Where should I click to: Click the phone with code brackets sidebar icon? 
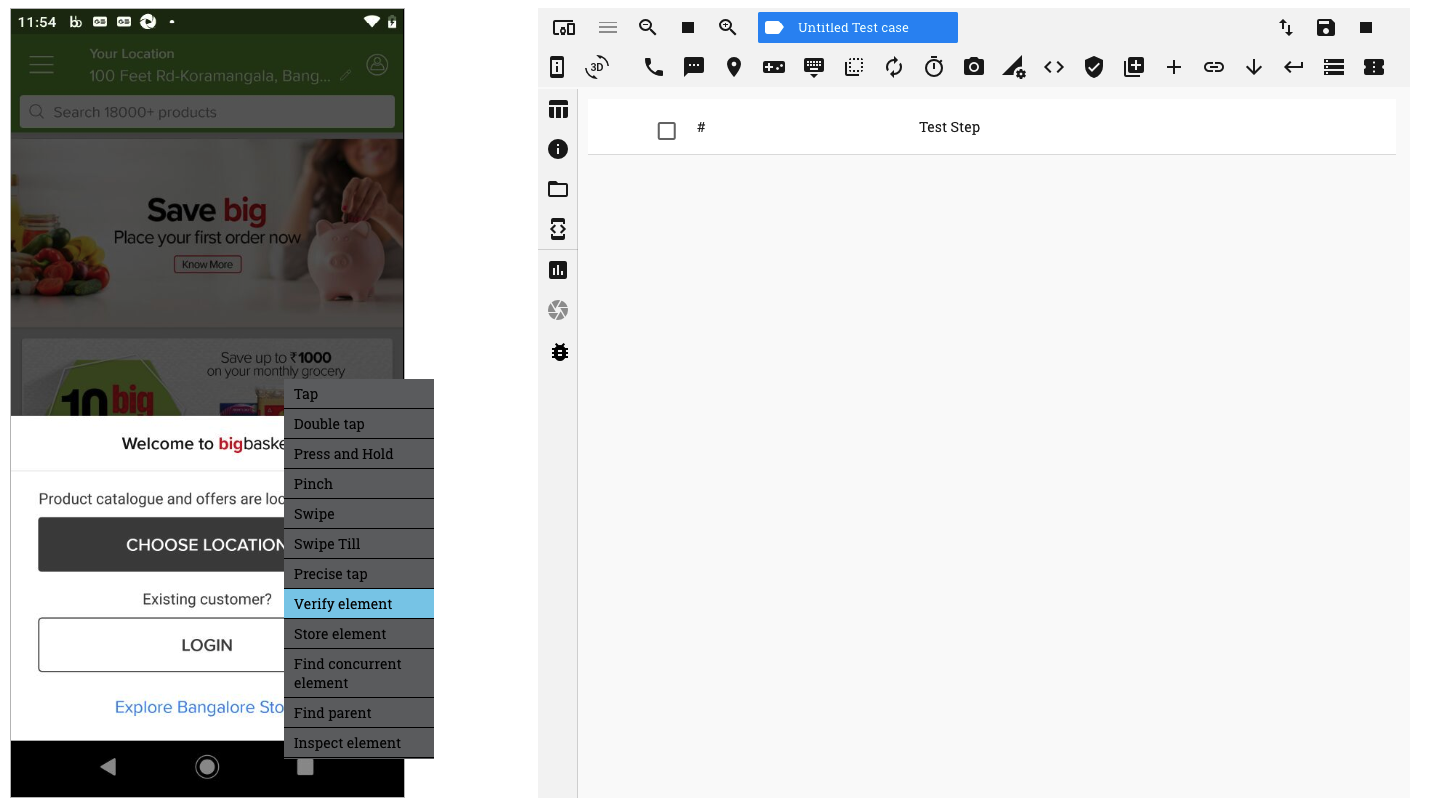(x=558, y=229)
